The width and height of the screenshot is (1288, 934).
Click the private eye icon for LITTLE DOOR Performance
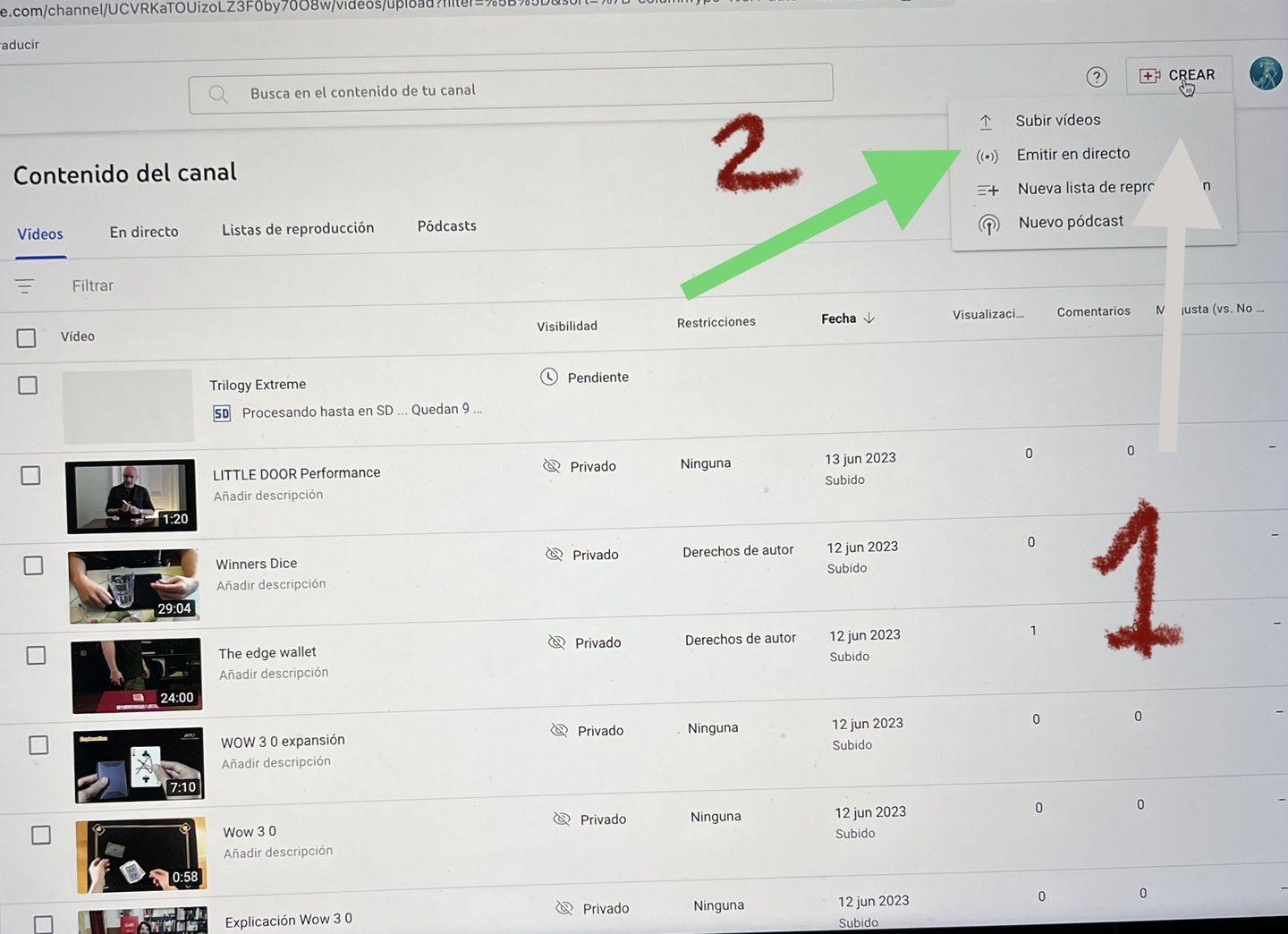[552, 466]
